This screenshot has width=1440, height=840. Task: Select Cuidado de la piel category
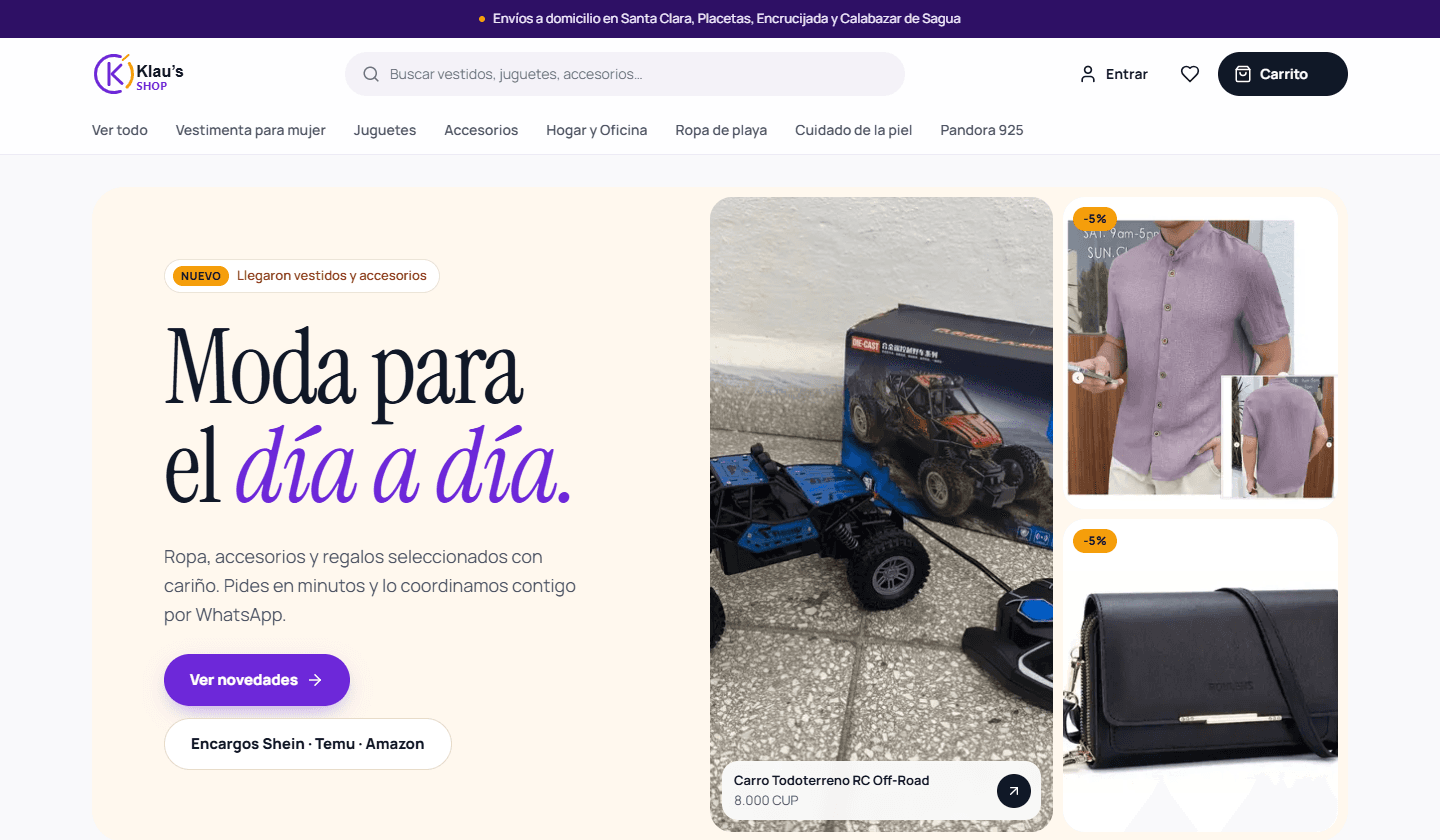click(854, 130)
